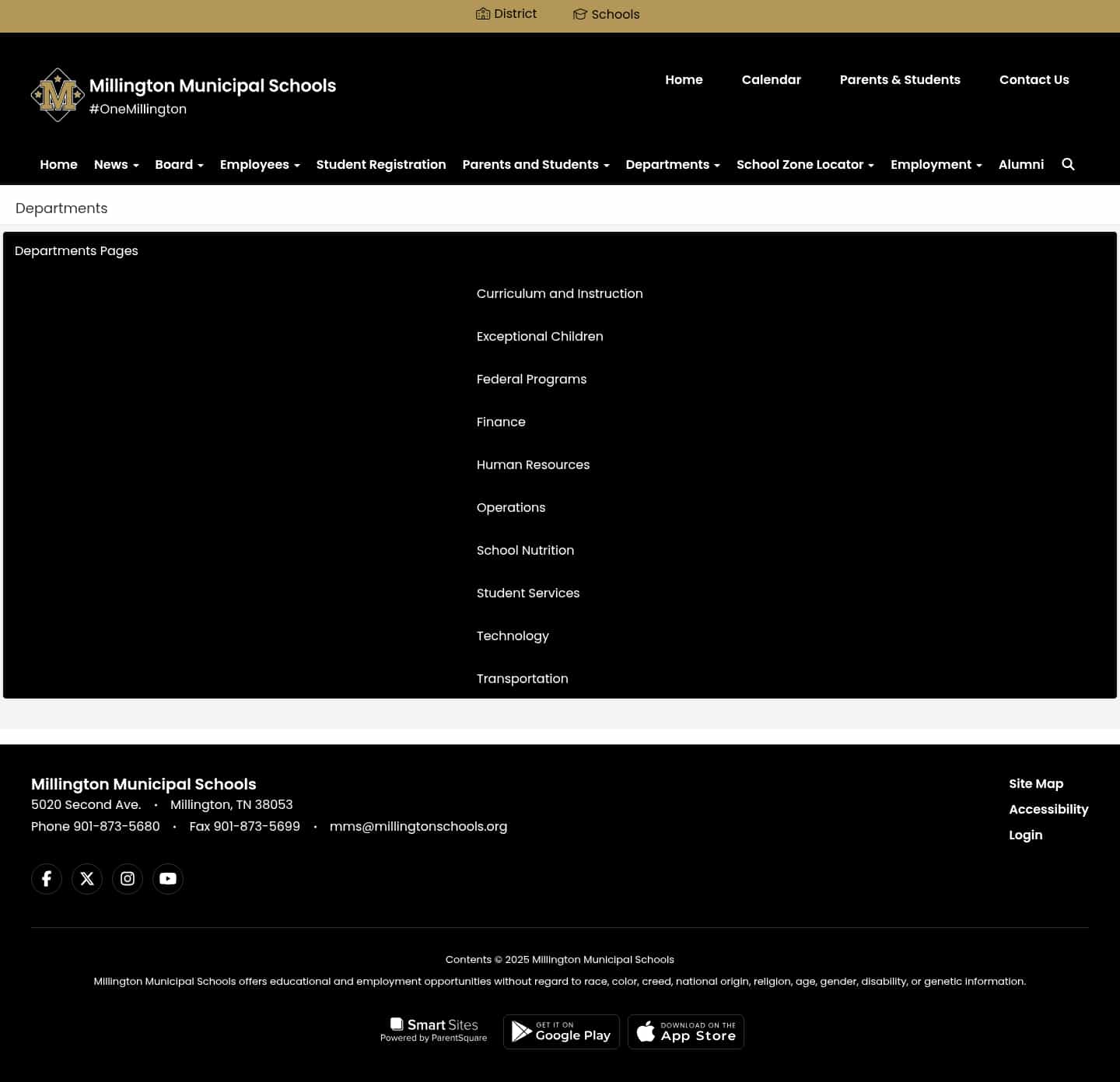
Task: Open the Employment dropdown menu
Action: click(x=936, y=164)
